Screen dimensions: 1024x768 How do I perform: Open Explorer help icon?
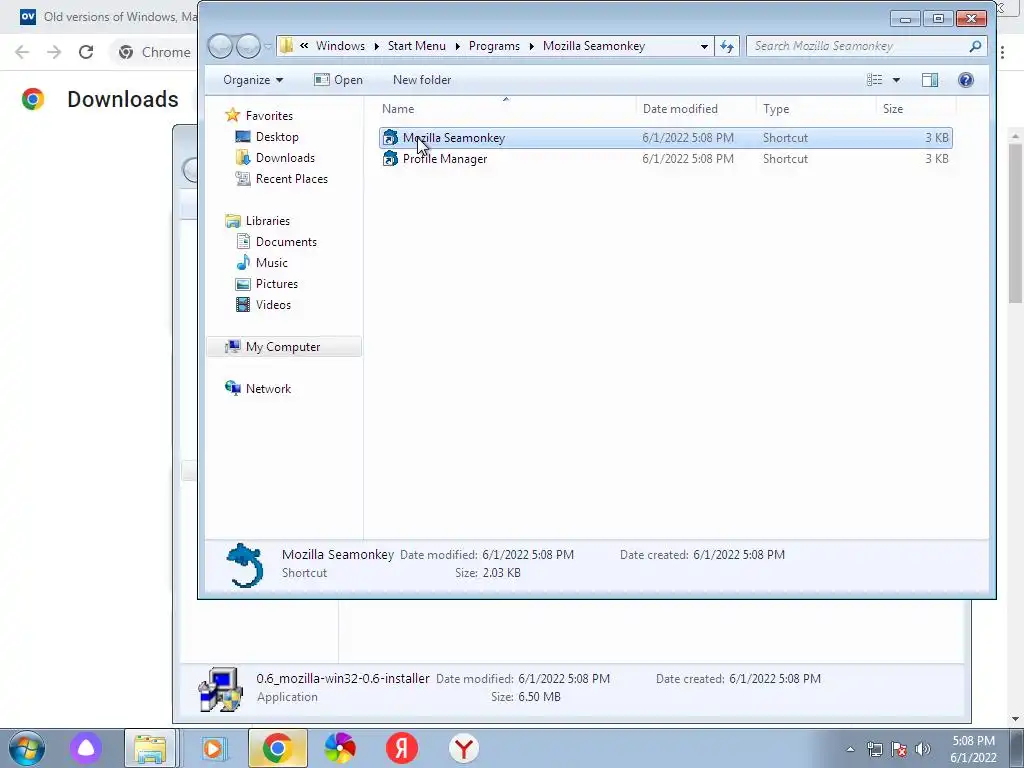966,80
